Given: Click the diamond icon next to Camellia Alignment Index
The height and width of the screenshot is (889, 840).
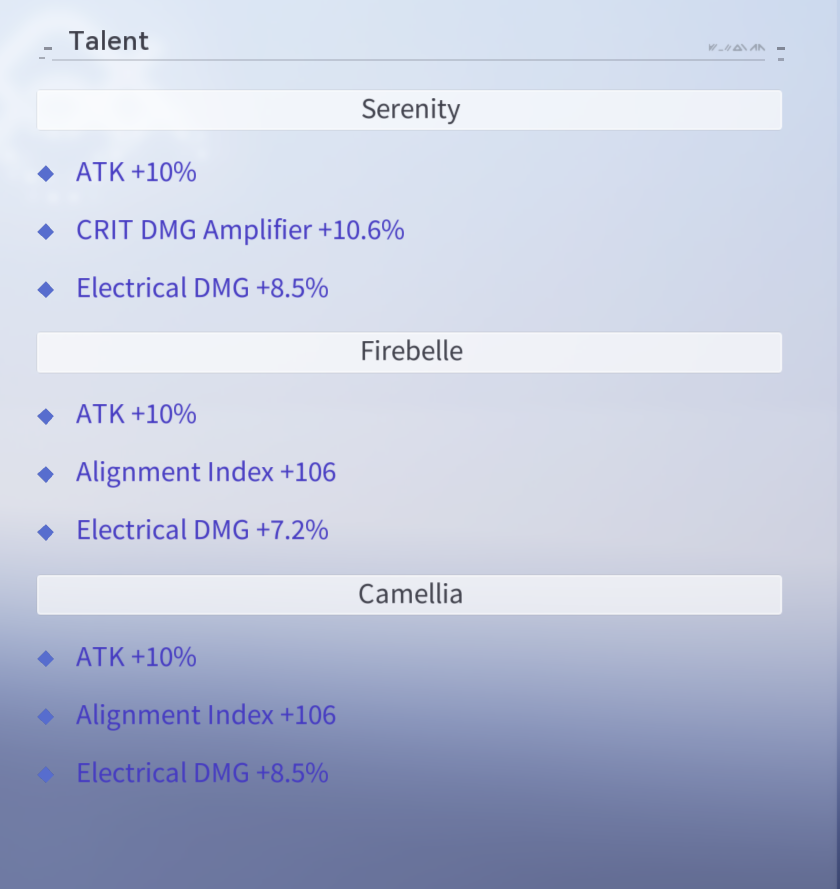Looking at the screenshot, I should point(46,716).
